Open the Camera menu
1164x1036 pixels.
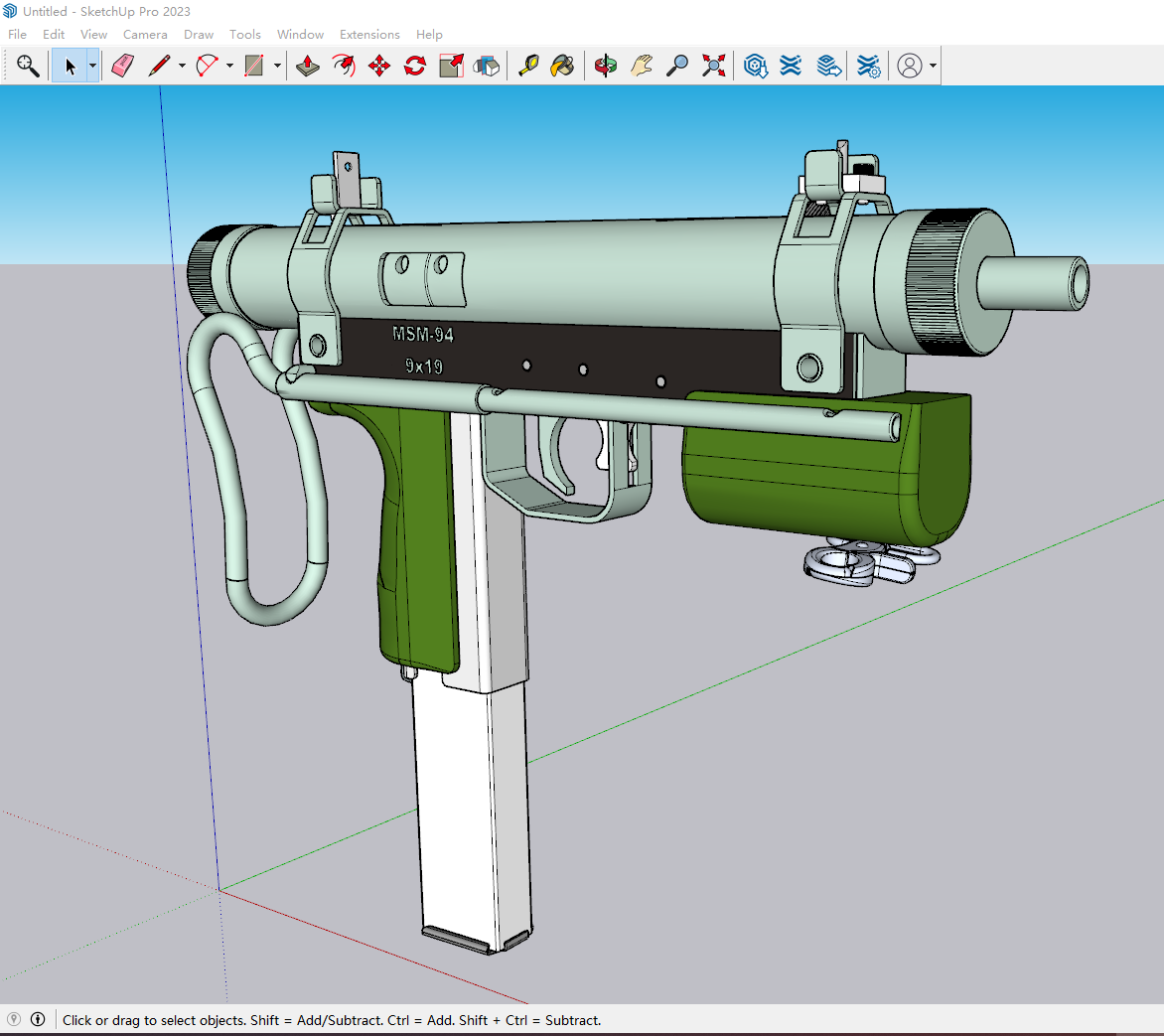point(145,34)
